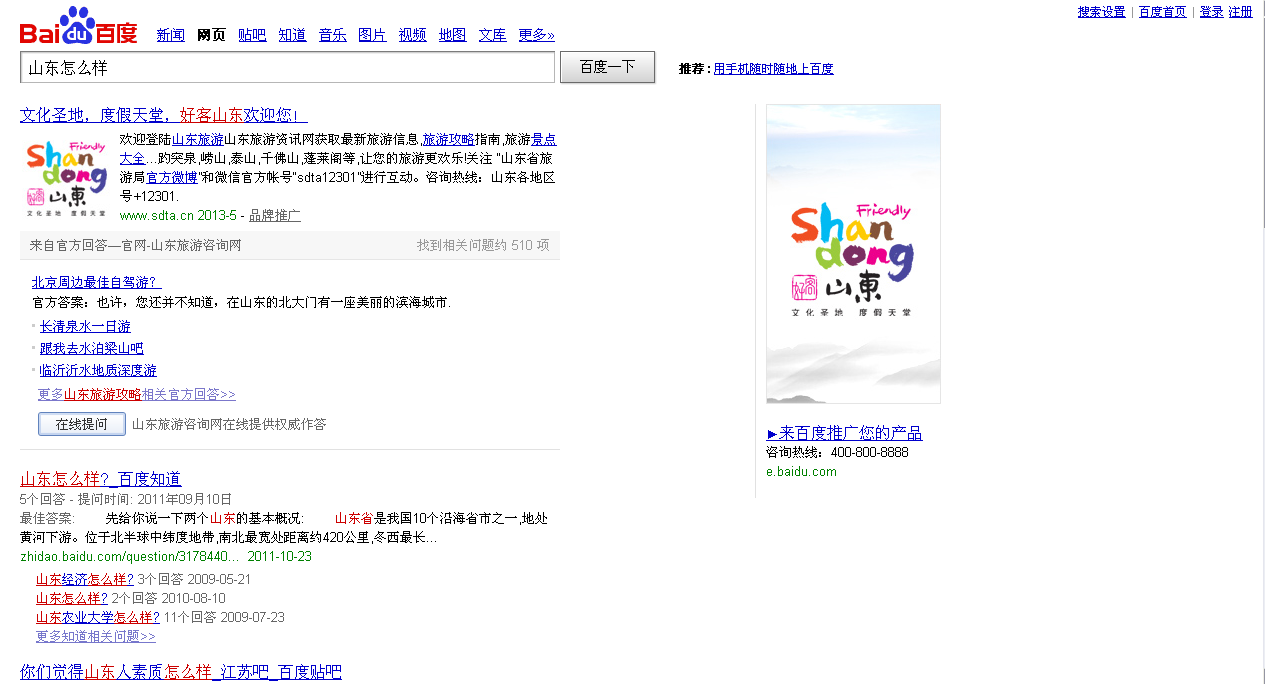Switch to the 图片 tab
Screen dimensions: 1265x684
(372, 35)
